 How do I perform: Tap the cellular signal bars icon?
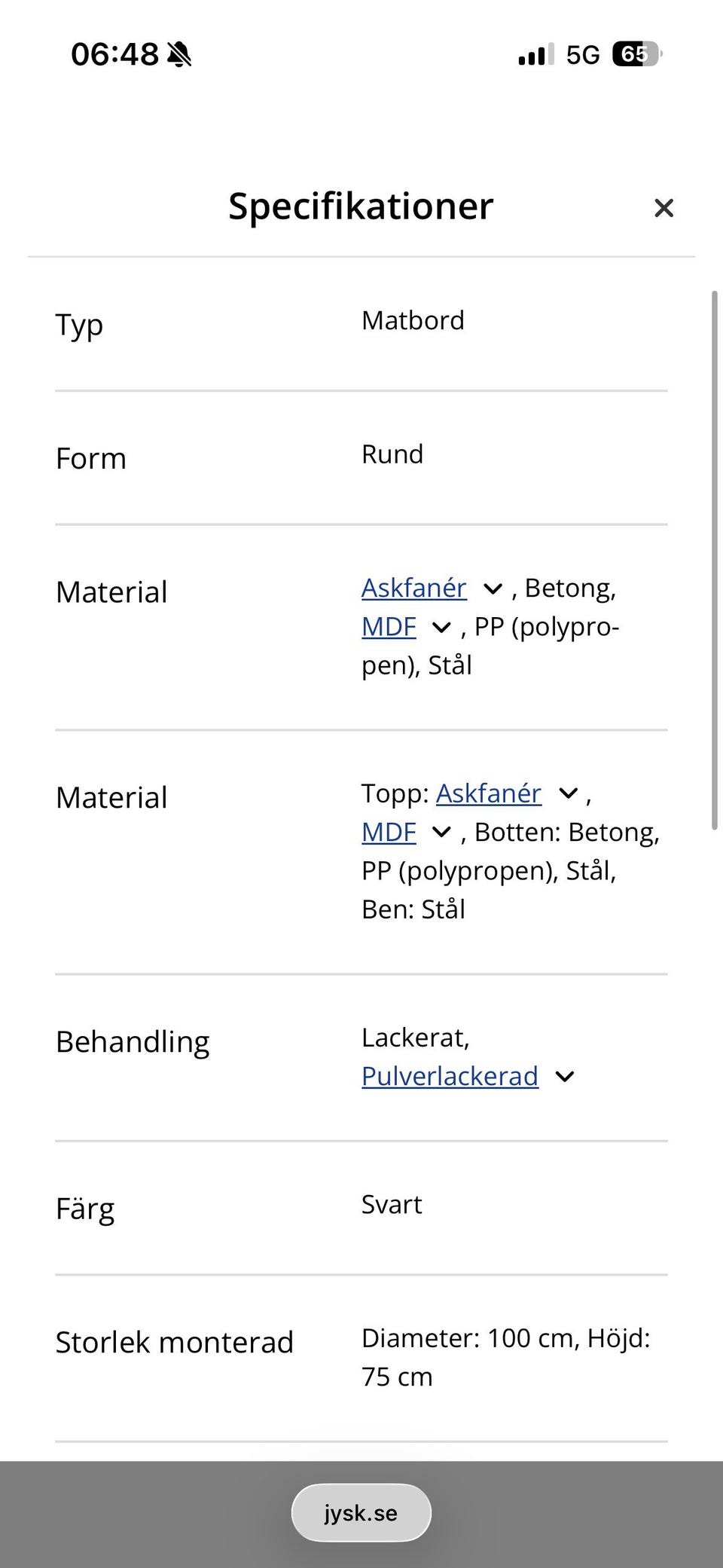tap(536, 54)
